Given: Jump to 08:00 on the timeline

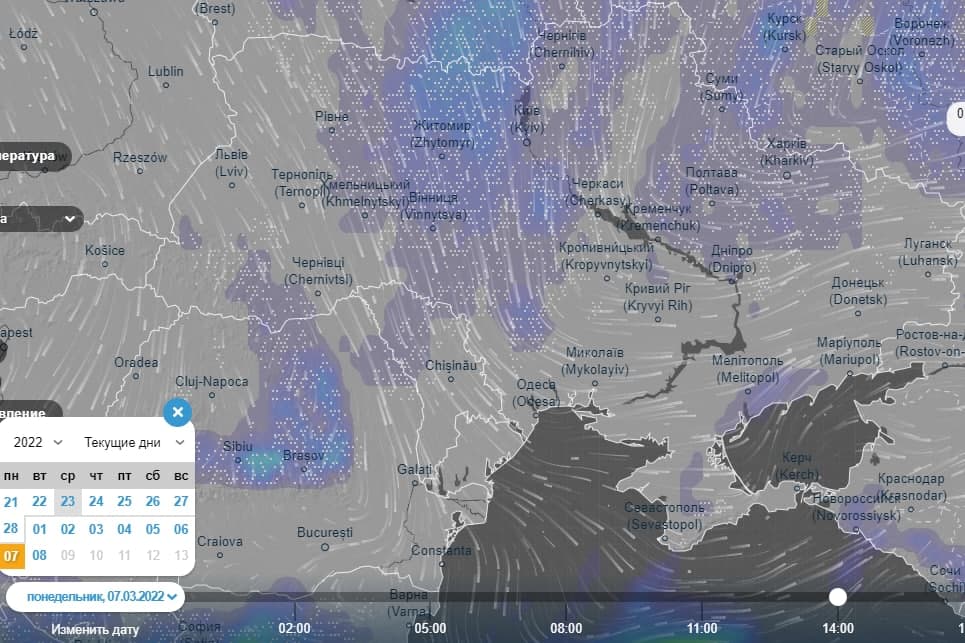Looking at the screenshot, I should [566, 629].
